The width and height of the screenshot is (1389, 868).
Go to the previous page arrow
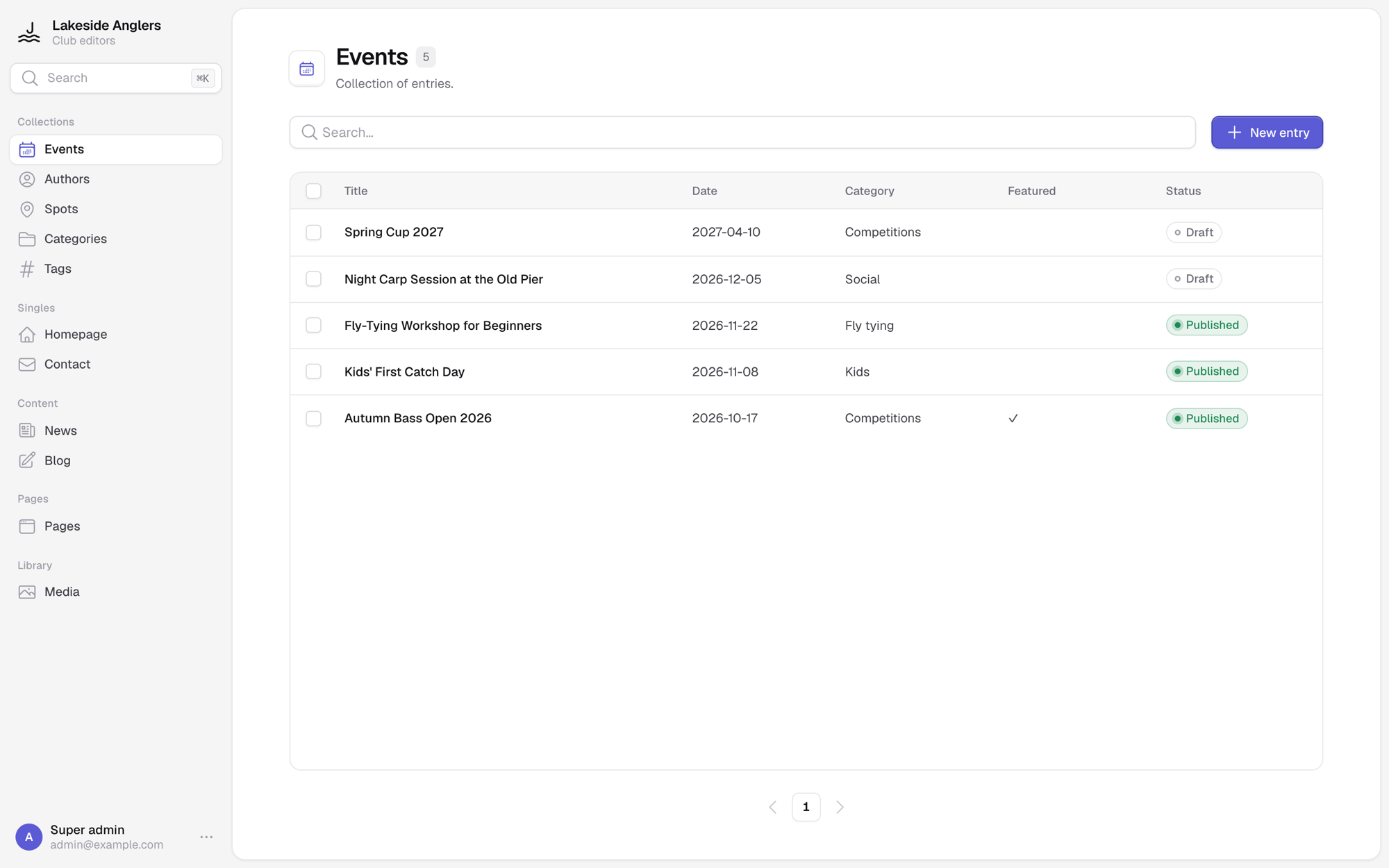[x=773, y=807]
